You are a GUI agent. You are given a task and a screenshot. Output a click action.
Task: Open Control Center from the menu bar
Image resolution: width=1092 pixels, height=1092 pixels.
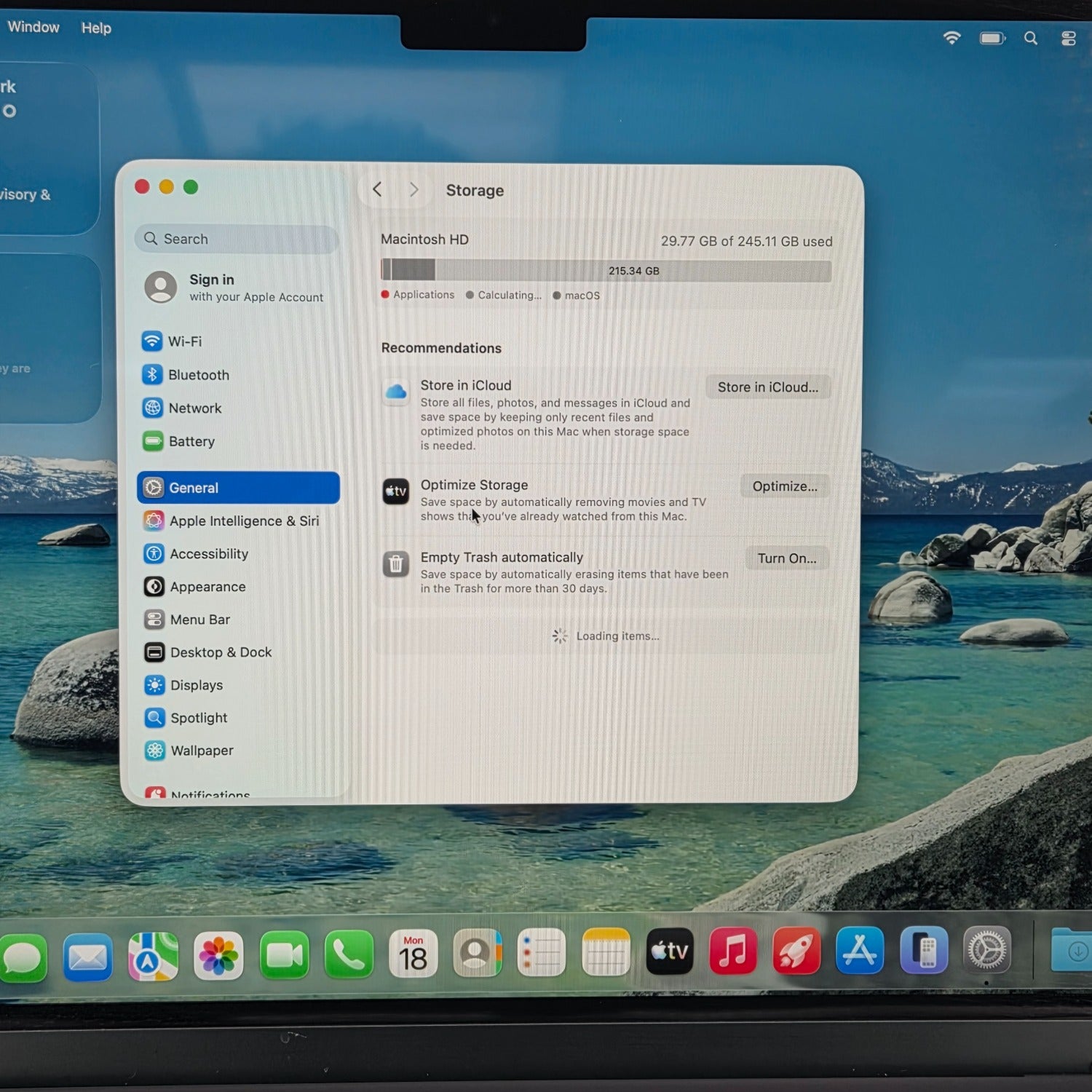[x=1068, y=39]
